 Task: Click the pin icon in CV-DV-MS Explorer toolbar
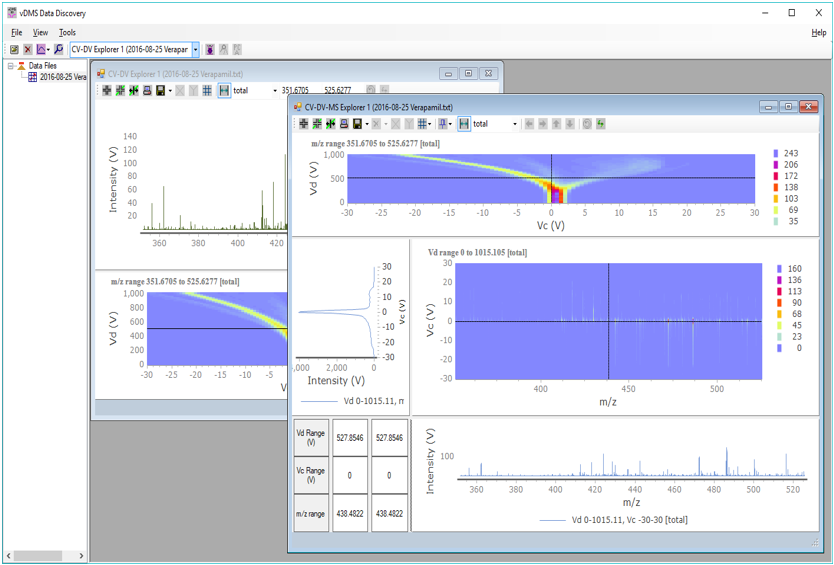tap(442, 123)
